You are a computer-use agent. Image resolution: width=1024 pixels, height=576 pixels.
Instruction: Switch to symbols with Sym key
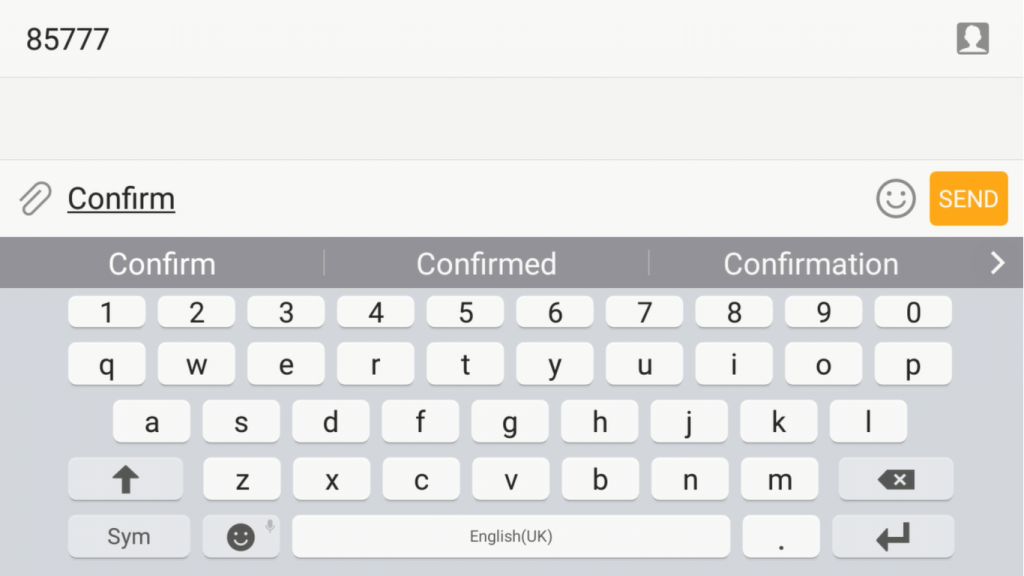tap(129, 536)
